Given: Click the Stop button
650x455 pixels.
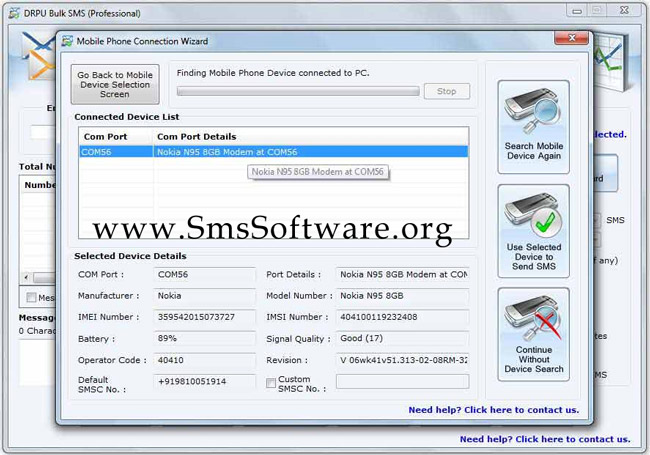Looking at the screenshot, I should (x=446, y=91).
